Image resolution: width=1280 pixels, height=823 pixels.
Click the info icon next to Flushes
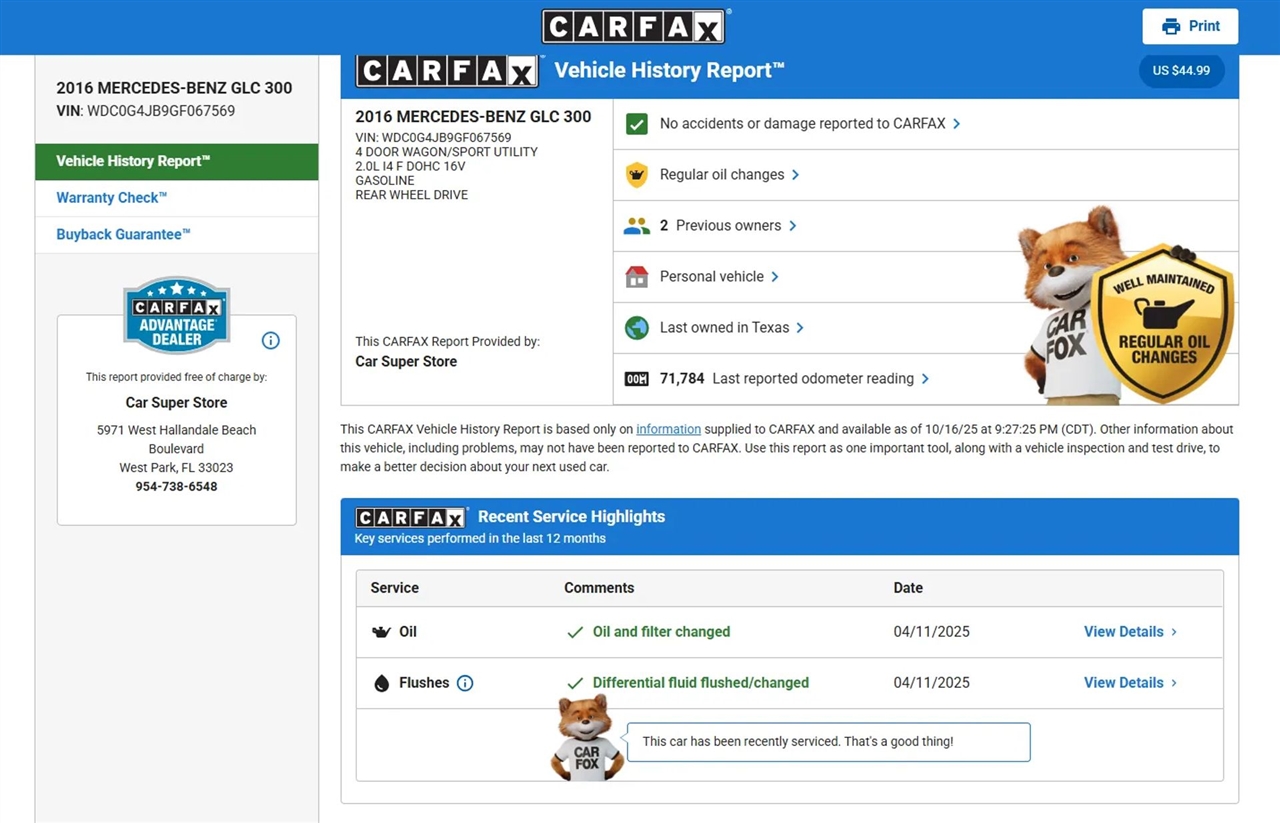(465, 683)
